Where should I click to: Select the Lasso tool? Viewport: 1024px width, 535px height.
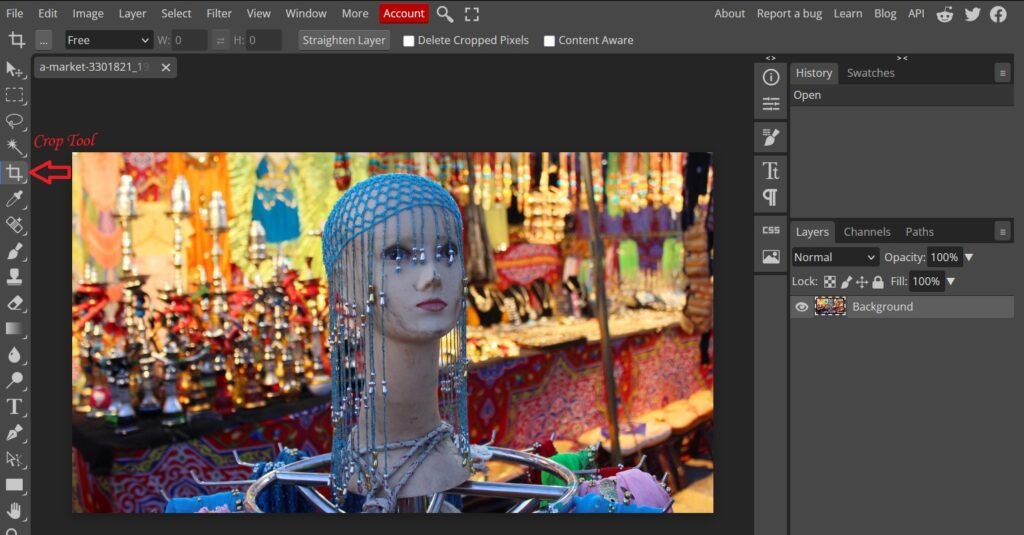(x=14, y=121)
